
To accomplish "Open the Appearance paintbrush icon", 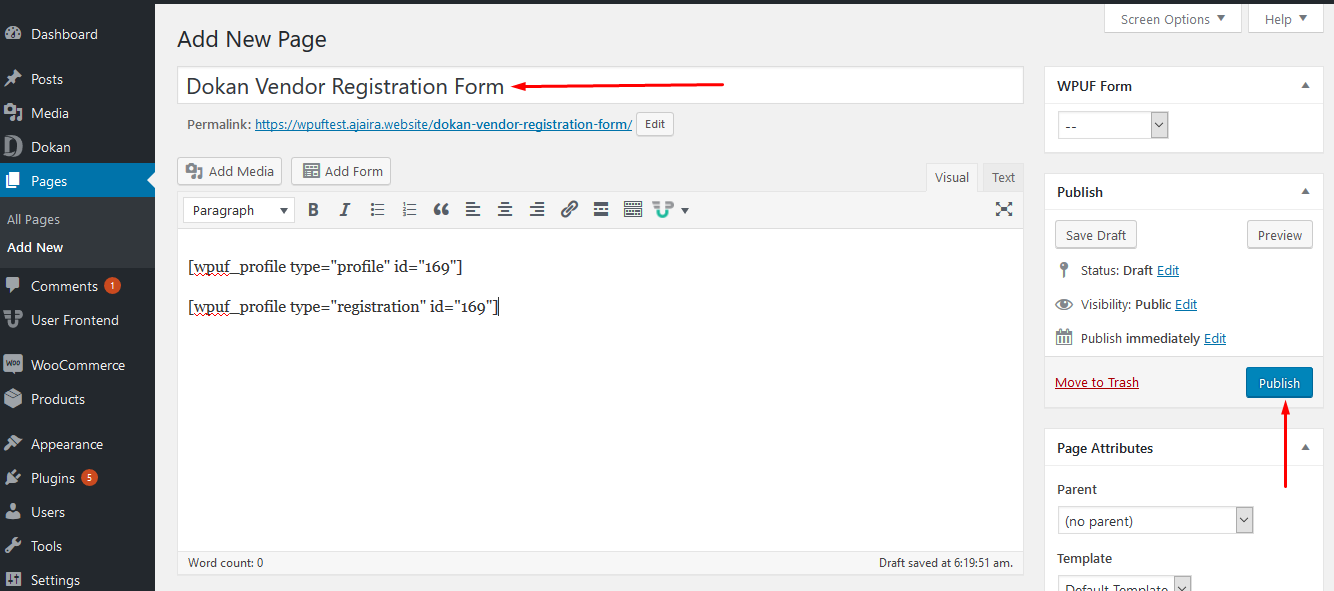I will 13,444.
